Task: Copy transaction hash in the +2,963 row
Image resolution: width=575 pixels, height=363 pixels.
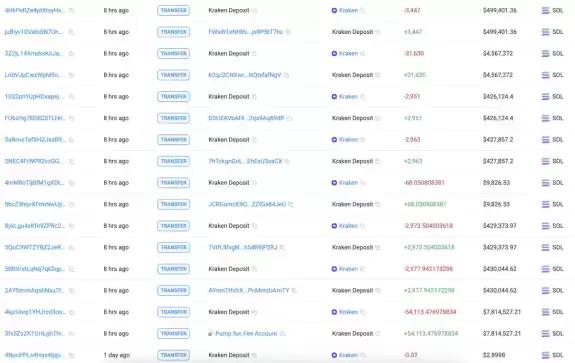Action: (72, 161)
